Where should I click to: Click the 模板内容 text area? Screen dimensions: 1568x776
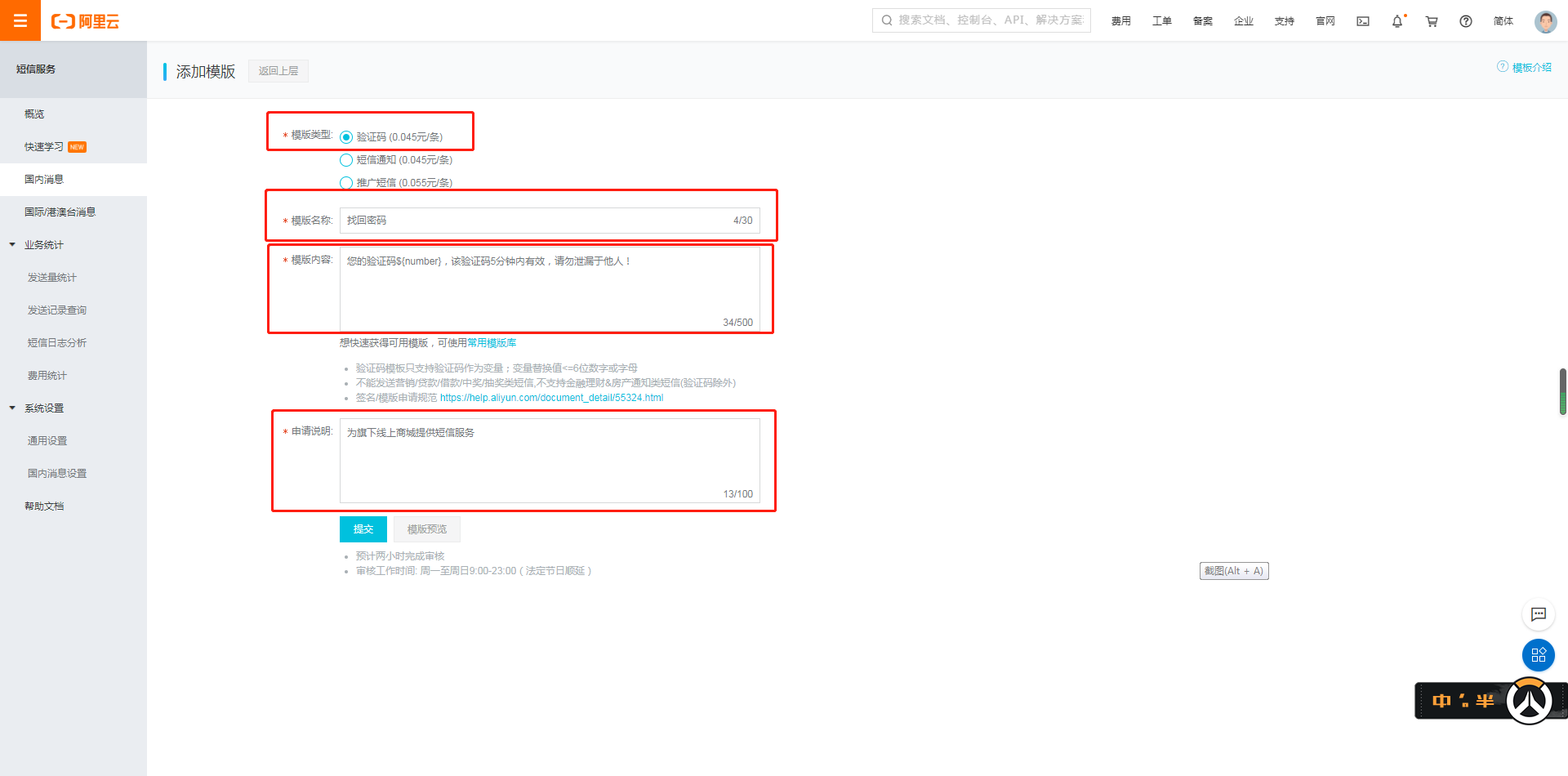coord(550,289)
